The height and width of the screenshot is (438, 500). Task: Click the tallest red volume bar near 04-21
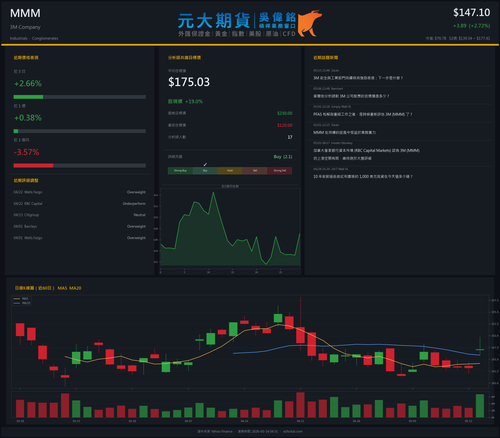click(x=300, y=405)
